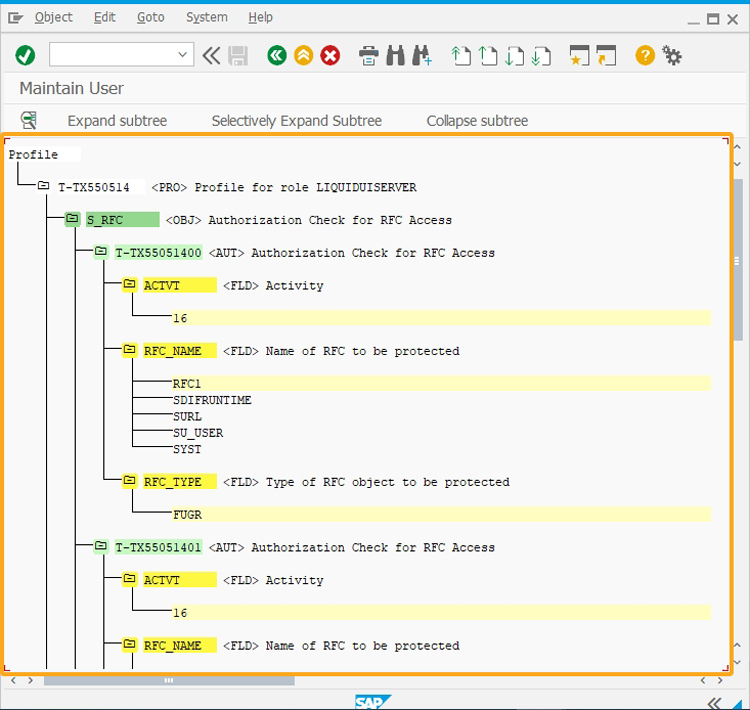Click the PRO Profile for role LIQUIDUISERVER text
The image size is (750, 710).
pyautogui.click(x=284, y=187)
